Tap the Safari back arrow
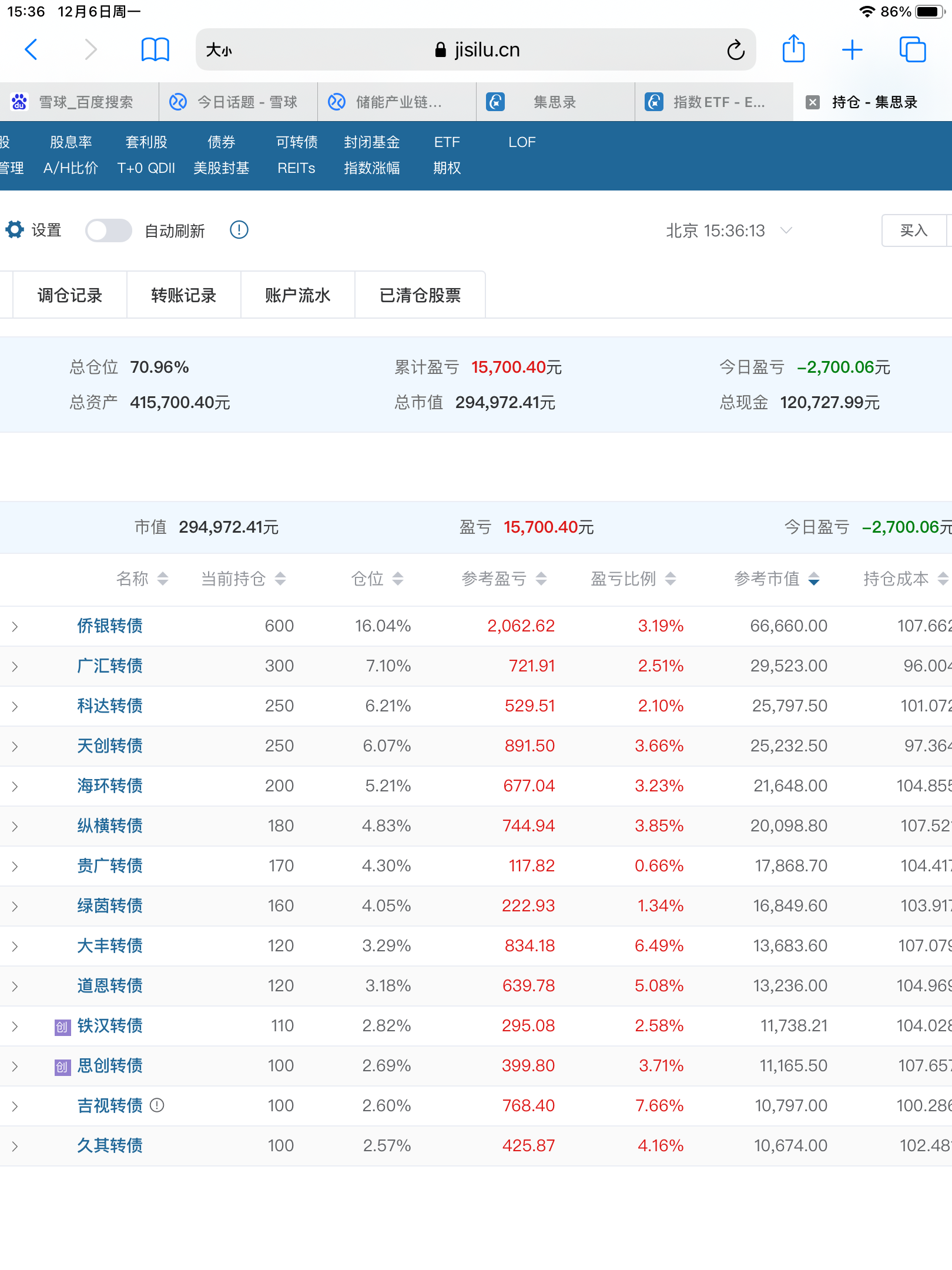The image size is (952, 1270). pos(32,50)
